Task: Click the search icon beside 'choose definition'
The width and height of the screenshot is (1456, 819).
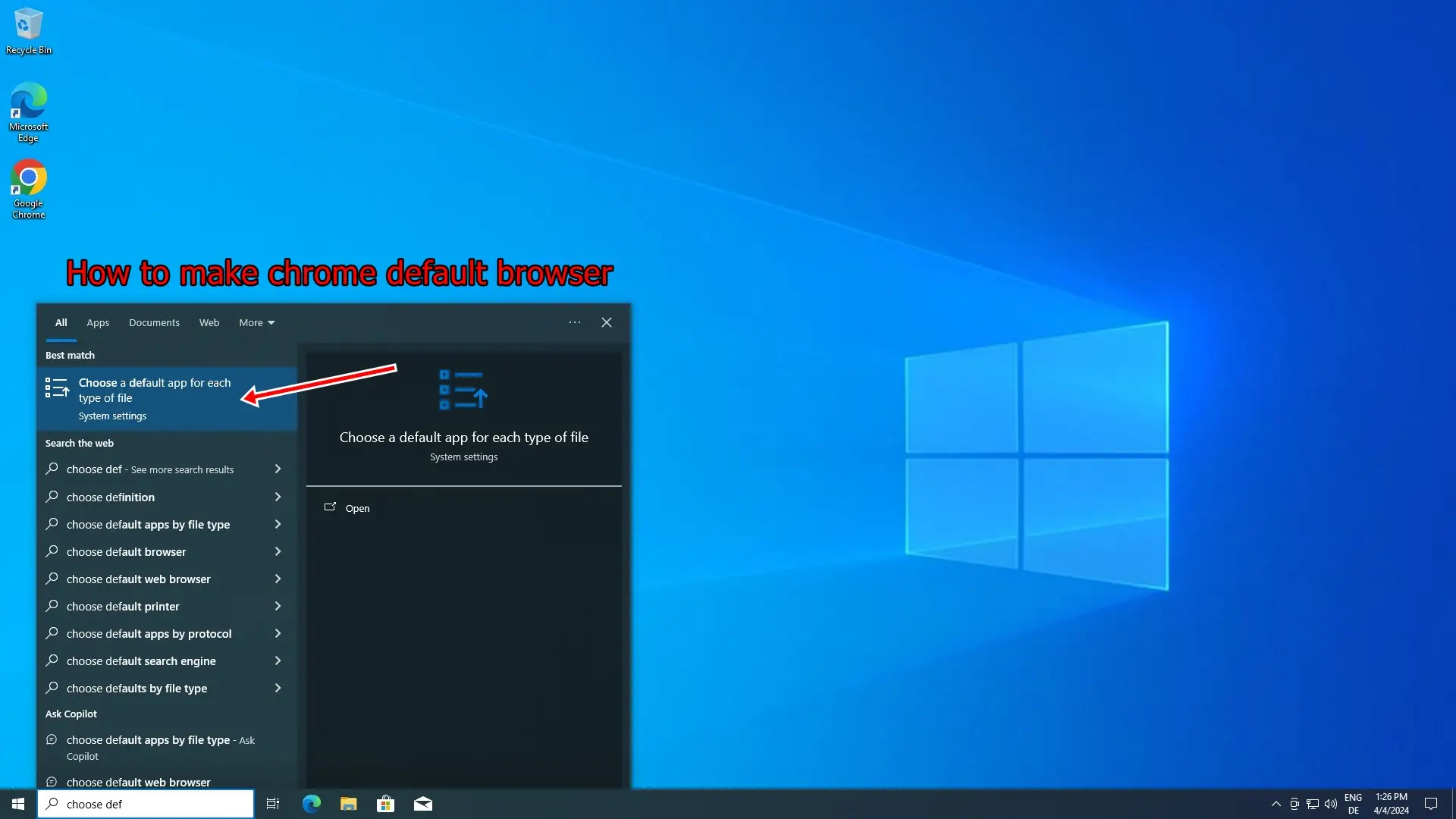Action: pos(52,497)
